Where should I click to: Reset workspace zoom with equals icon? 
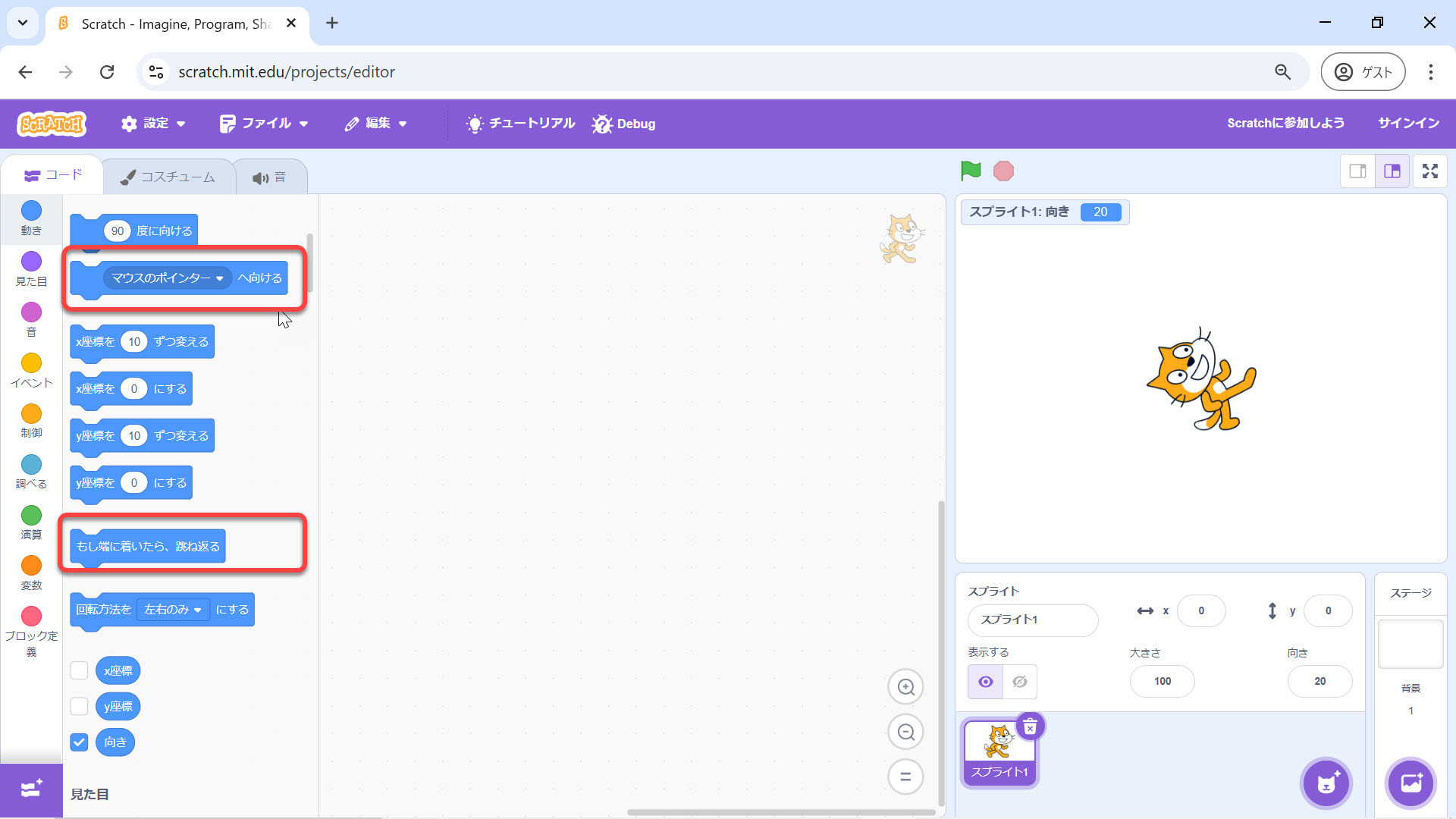click(905, 777)
